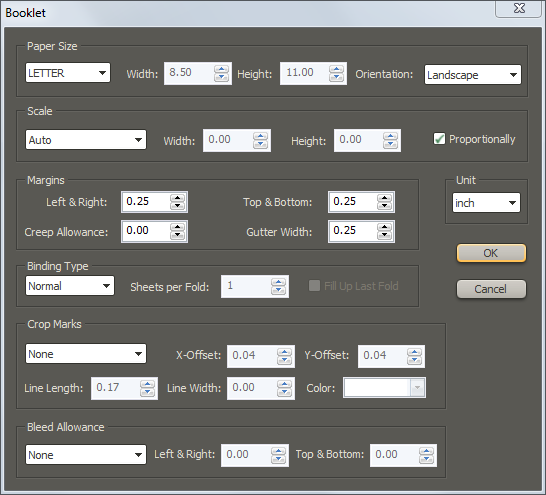Click the Paper Size Height field 11.00
The height and width of the screenshot is (495, 546).
[304, 73]
